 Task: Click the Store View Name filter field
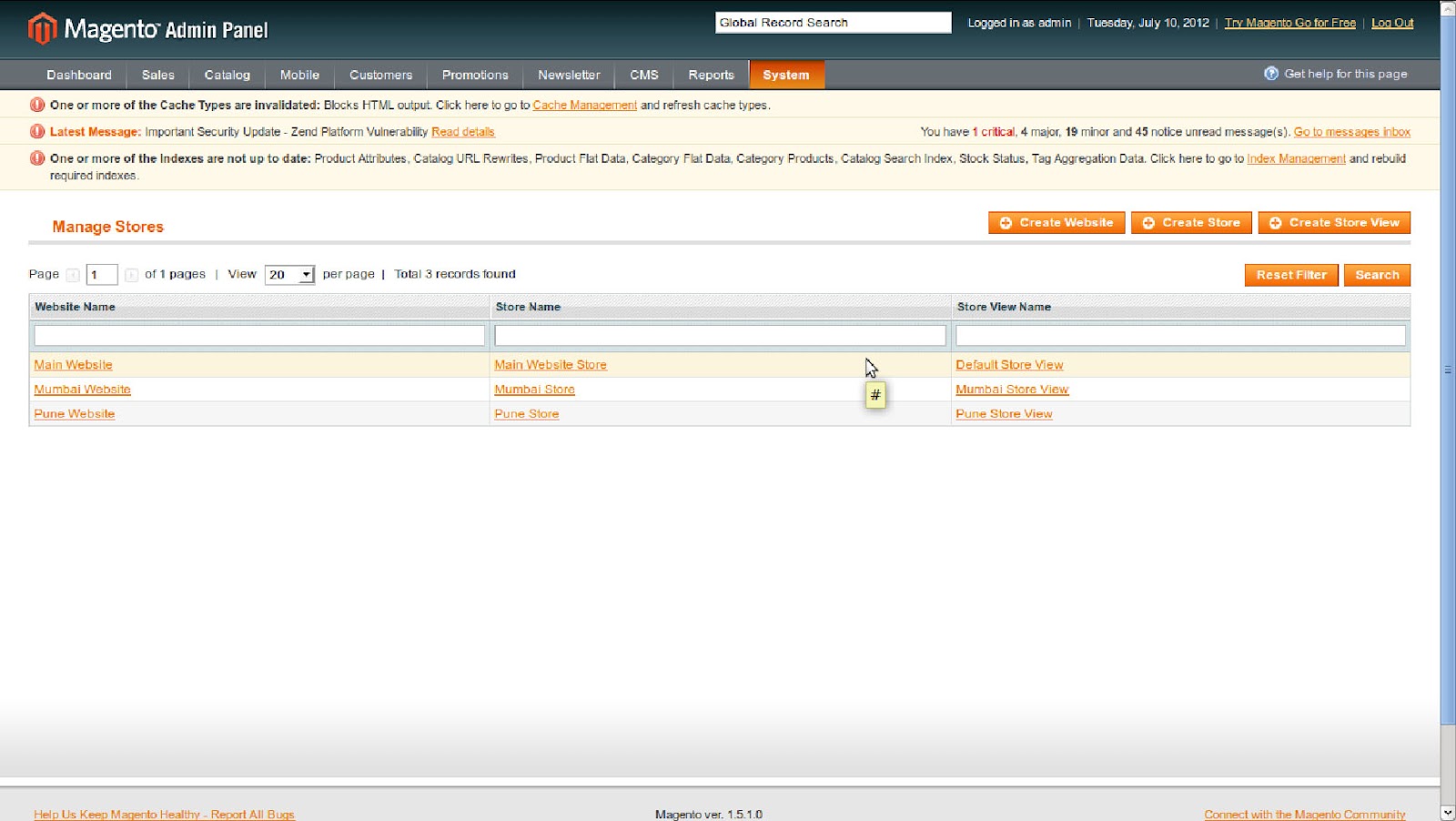[x=1180, y=336]
